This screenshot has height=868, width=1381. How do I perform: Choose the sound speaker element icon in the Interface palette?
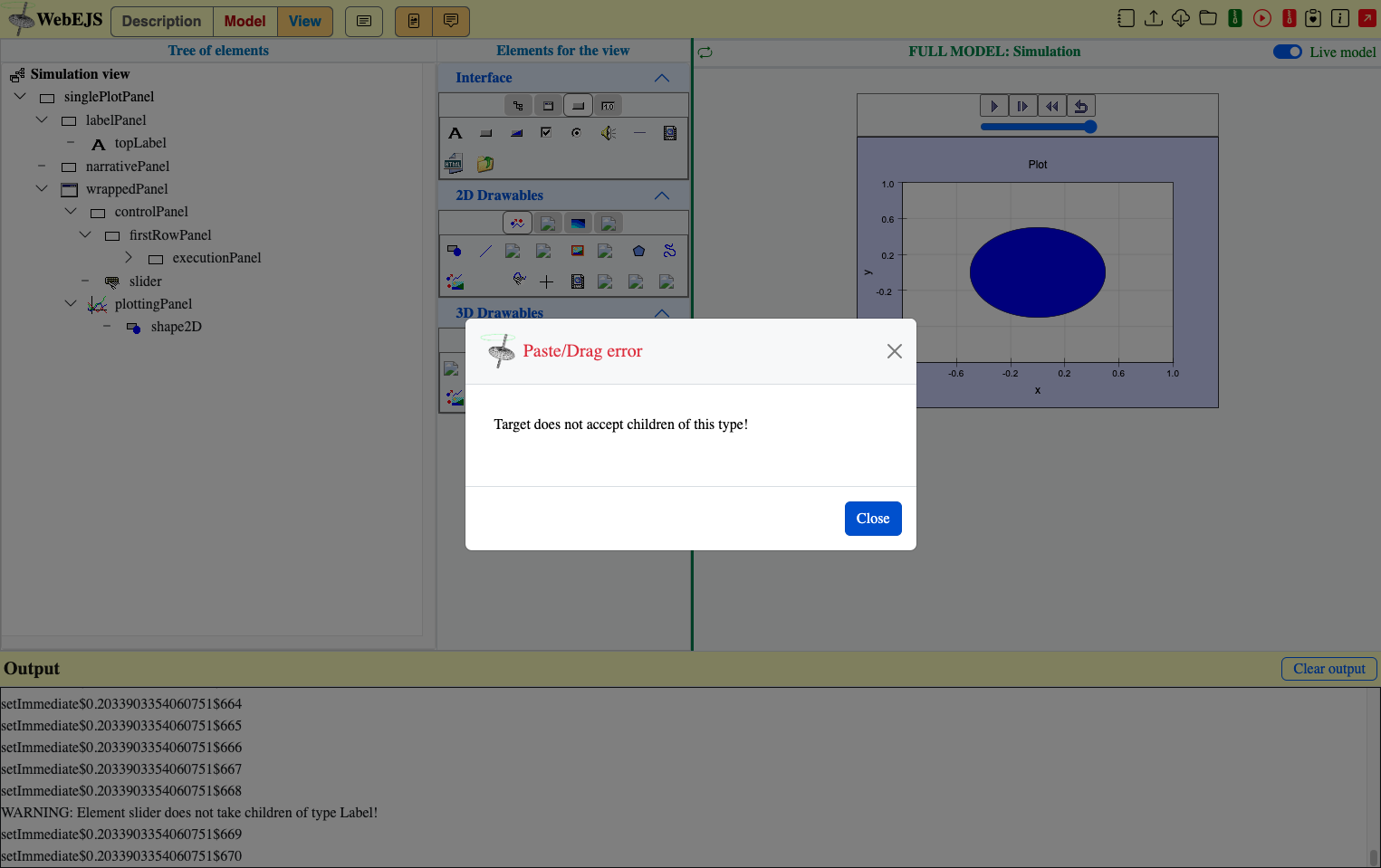[608, 133]
